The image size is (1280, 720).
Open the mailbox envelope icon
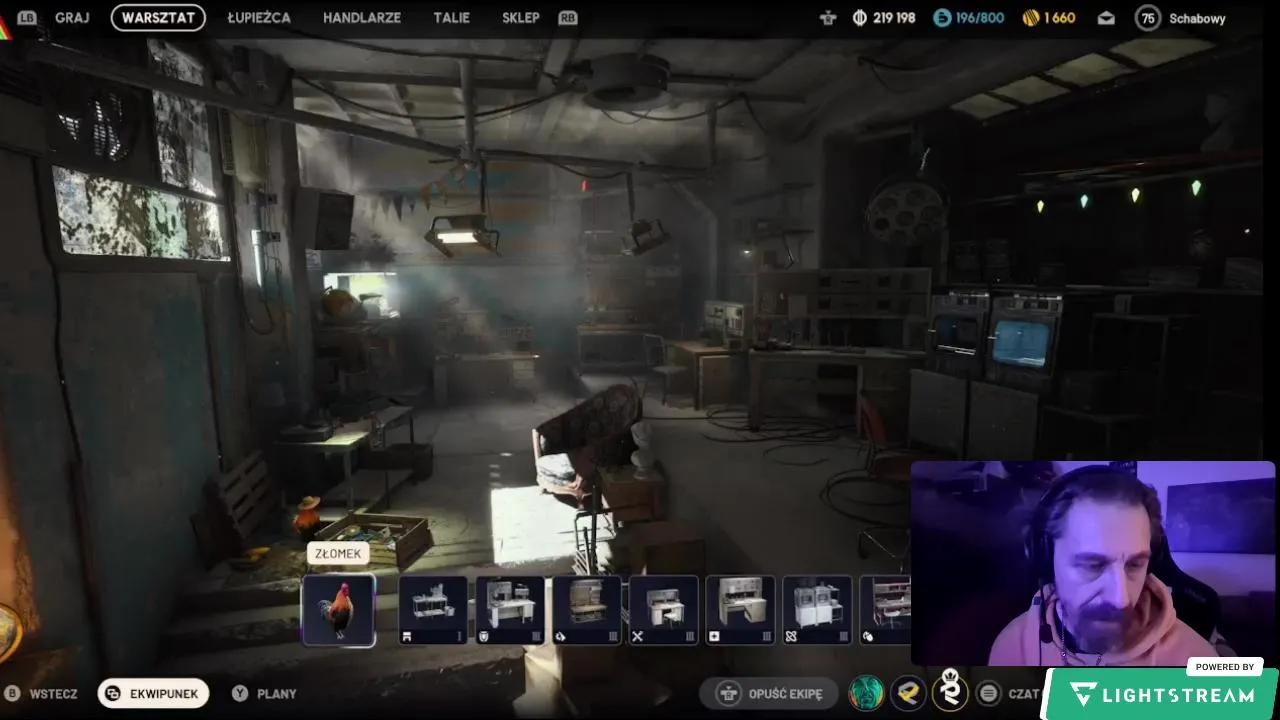(x=1106, y=18)
